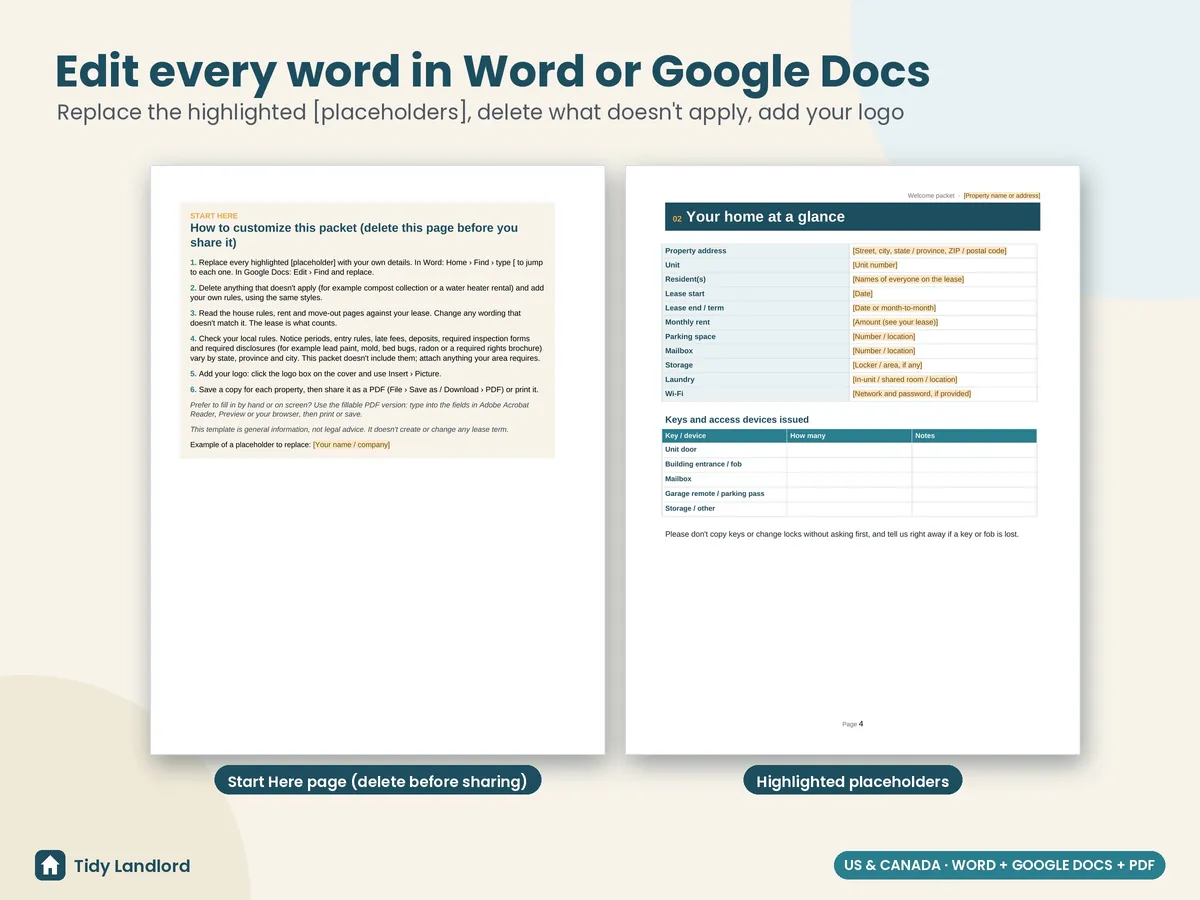The width and height of the screenshot is (1200, 900).
Task: Click the "[Unit number]" placeholder
Action: click(875, 265)
